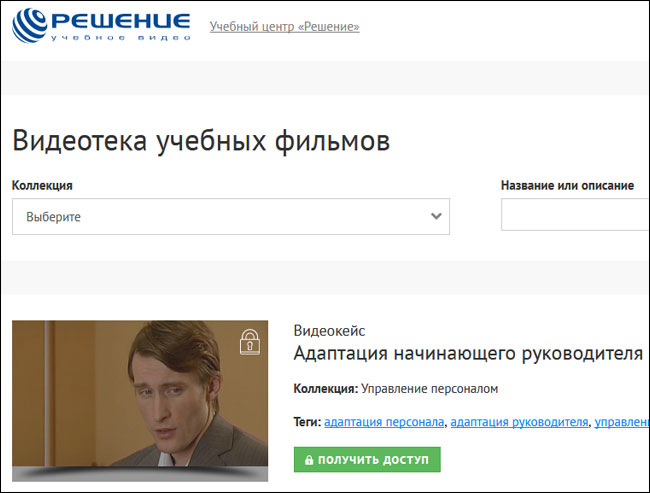Focus the Название или описание search field

(575, 214)
